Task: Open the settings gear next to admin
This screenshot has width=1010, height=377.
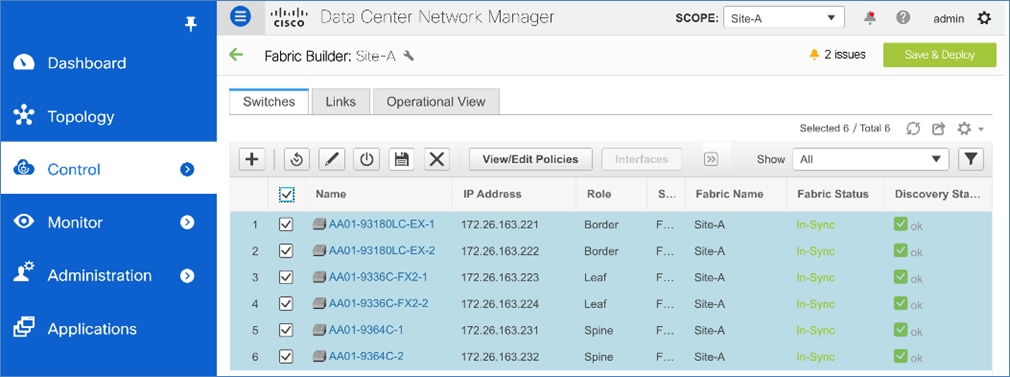Action: coord(984,18)
